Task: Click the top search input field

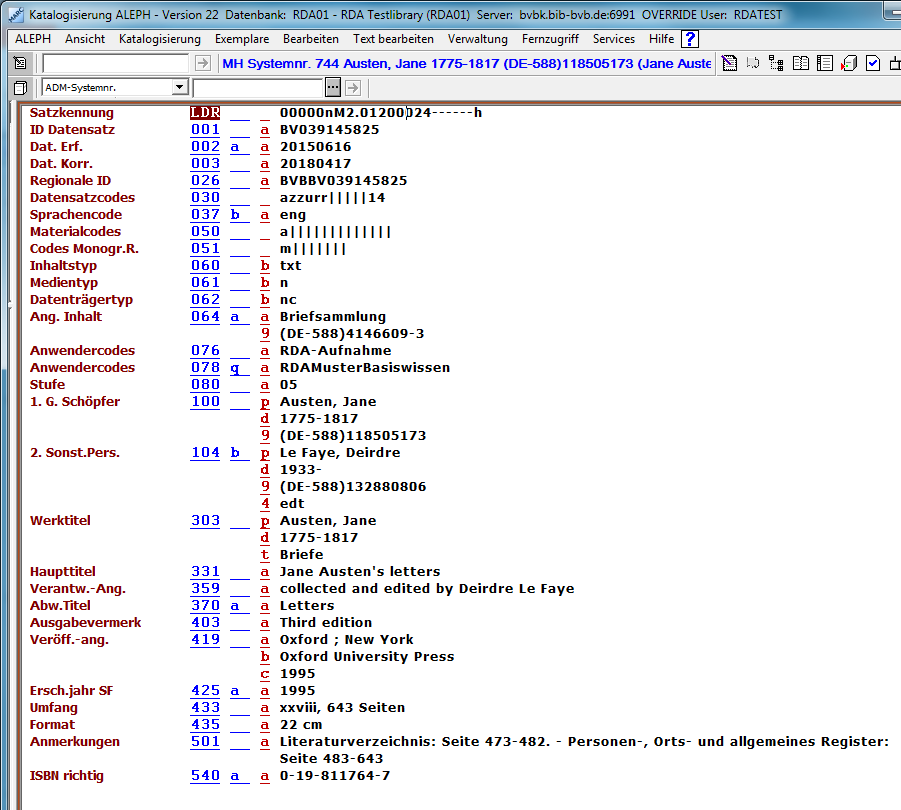Action: tap(115, 63)
